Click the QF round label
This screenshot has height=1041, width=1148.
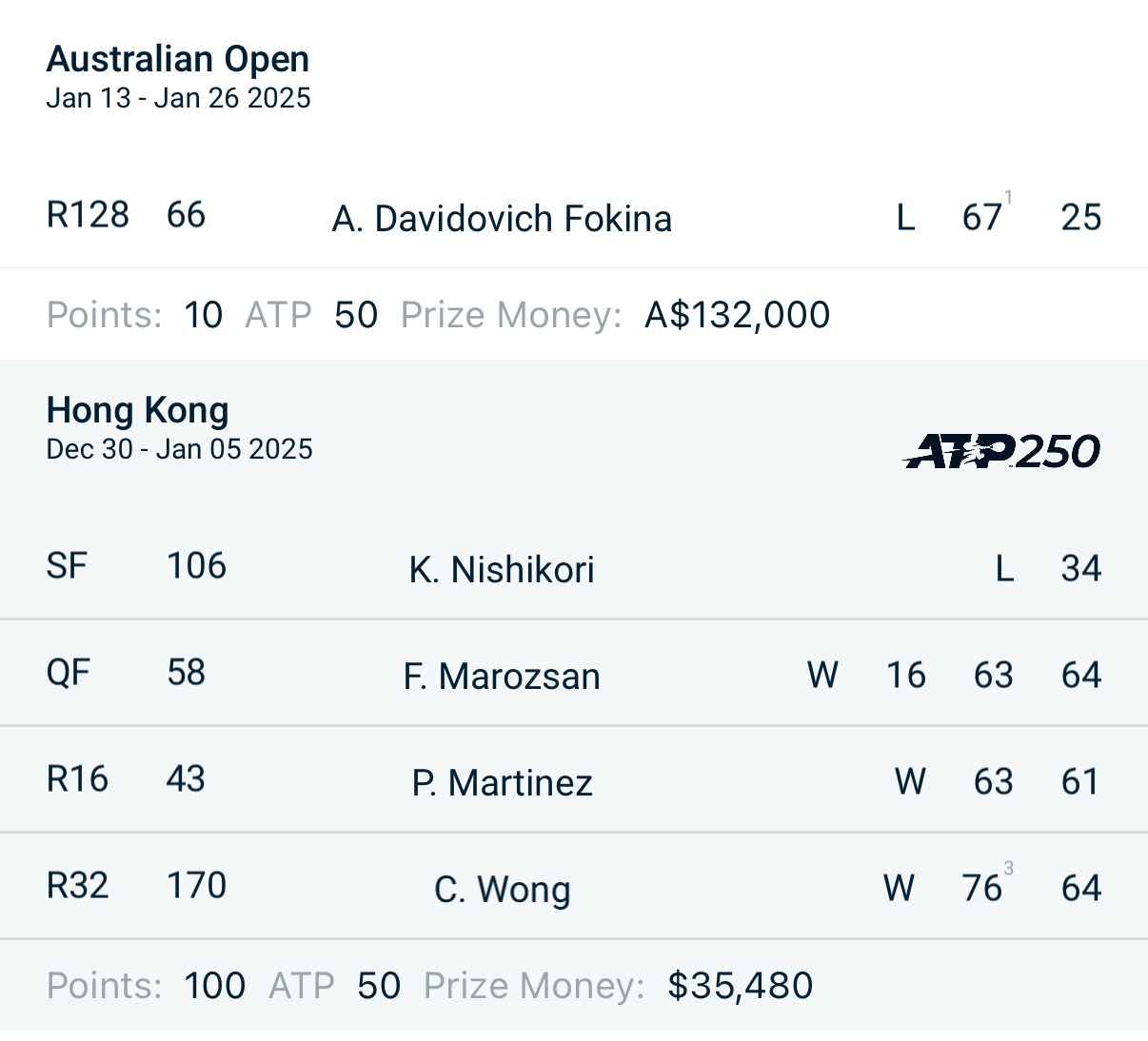[x=68, y=673]
